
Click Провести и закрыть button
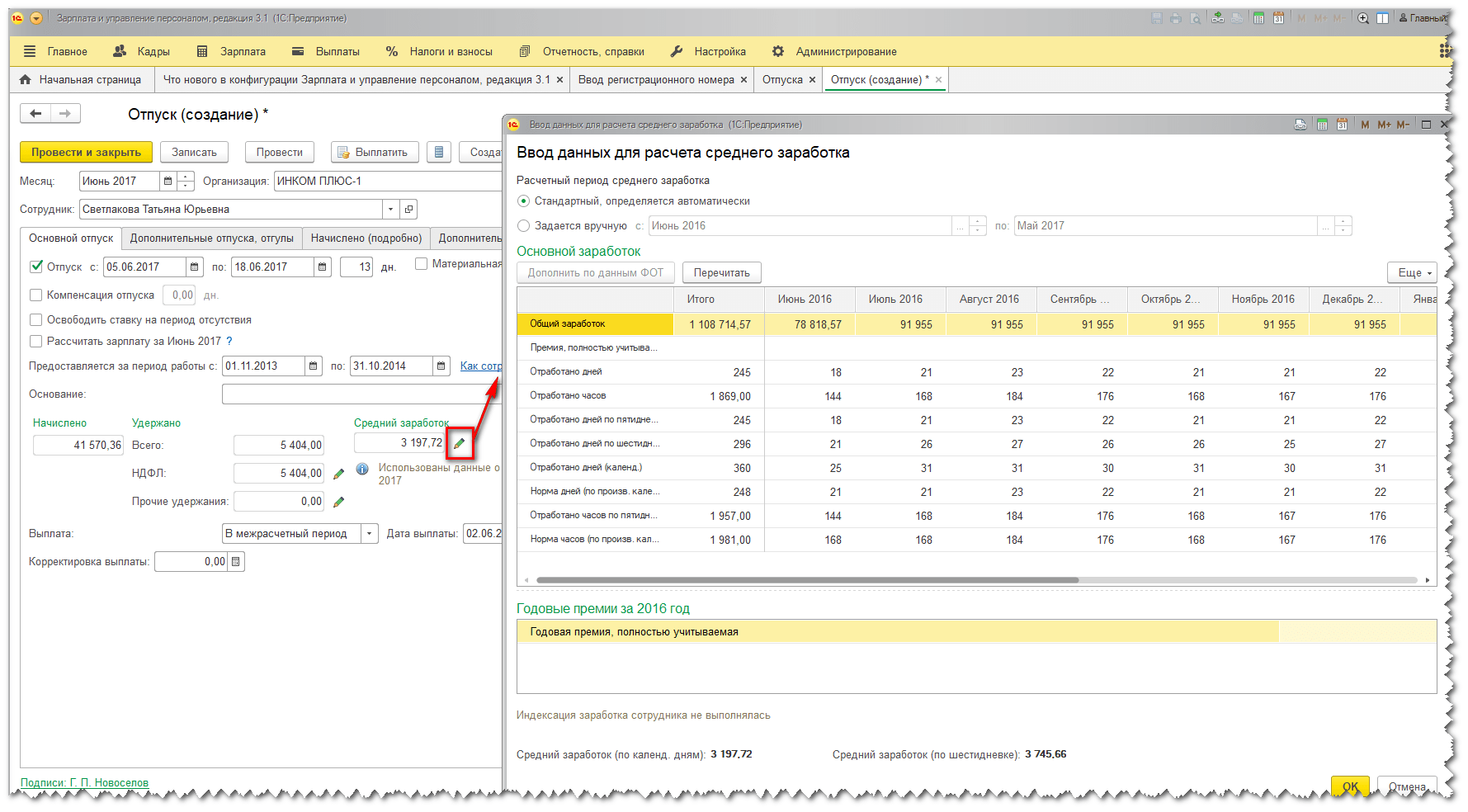pyautogui.click(x=86, y=152)
